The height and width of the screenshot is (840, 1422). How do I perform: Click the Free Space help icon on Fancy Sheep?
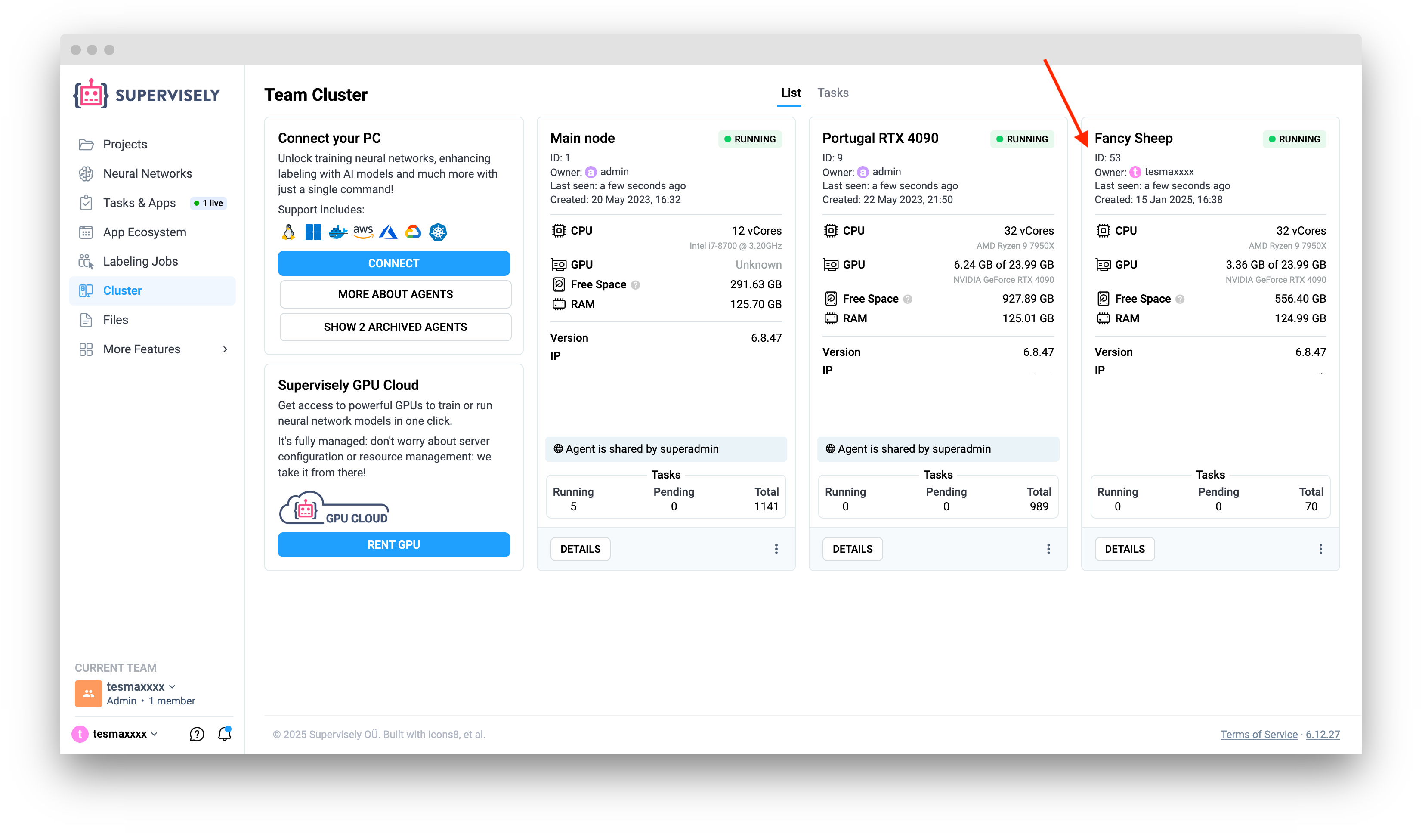click(1180, 299)
